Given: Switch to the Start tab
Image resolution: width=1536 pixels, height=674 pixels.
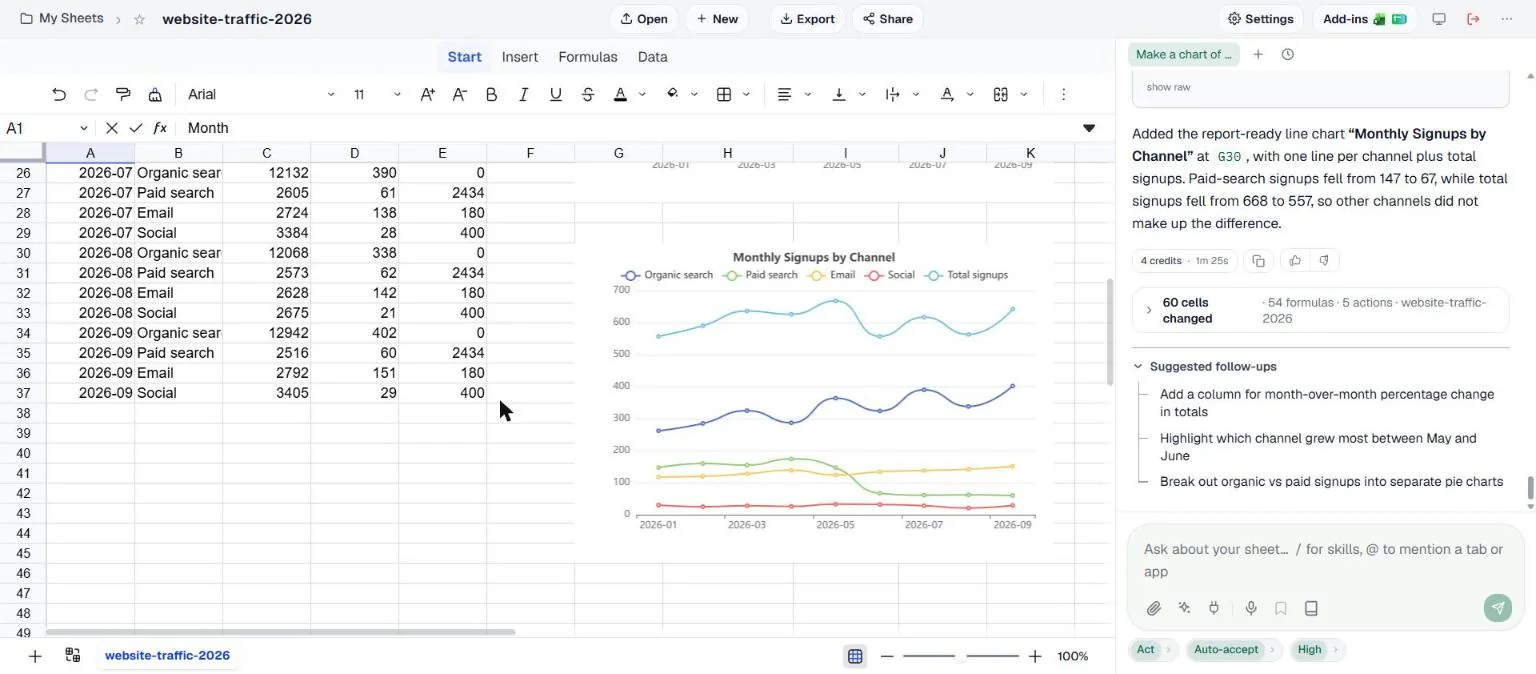Looking at the screenshot, I should pyautogui.click(x=464, y=57).
